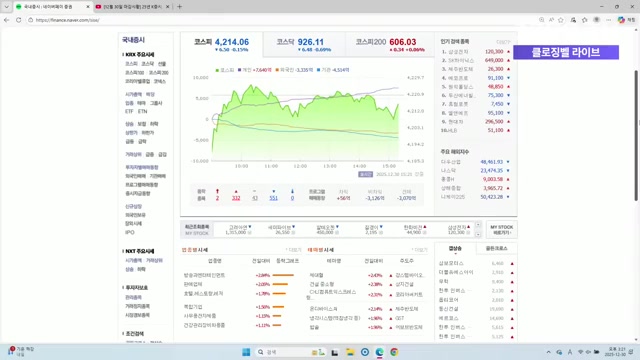Open Google Chrome icon on the taskbar
The image size is (640, 360).
pos(394,352)
